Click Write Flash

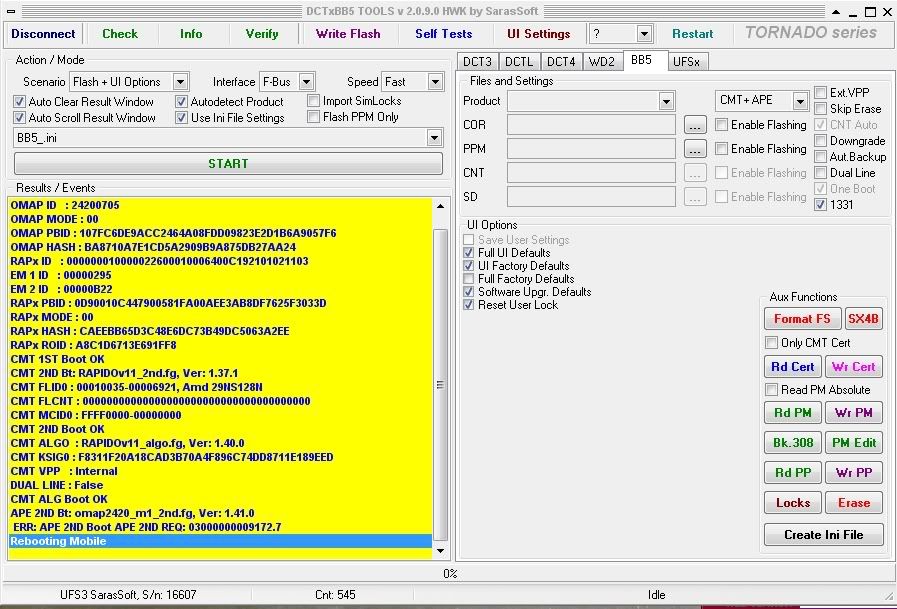[348, 34]
